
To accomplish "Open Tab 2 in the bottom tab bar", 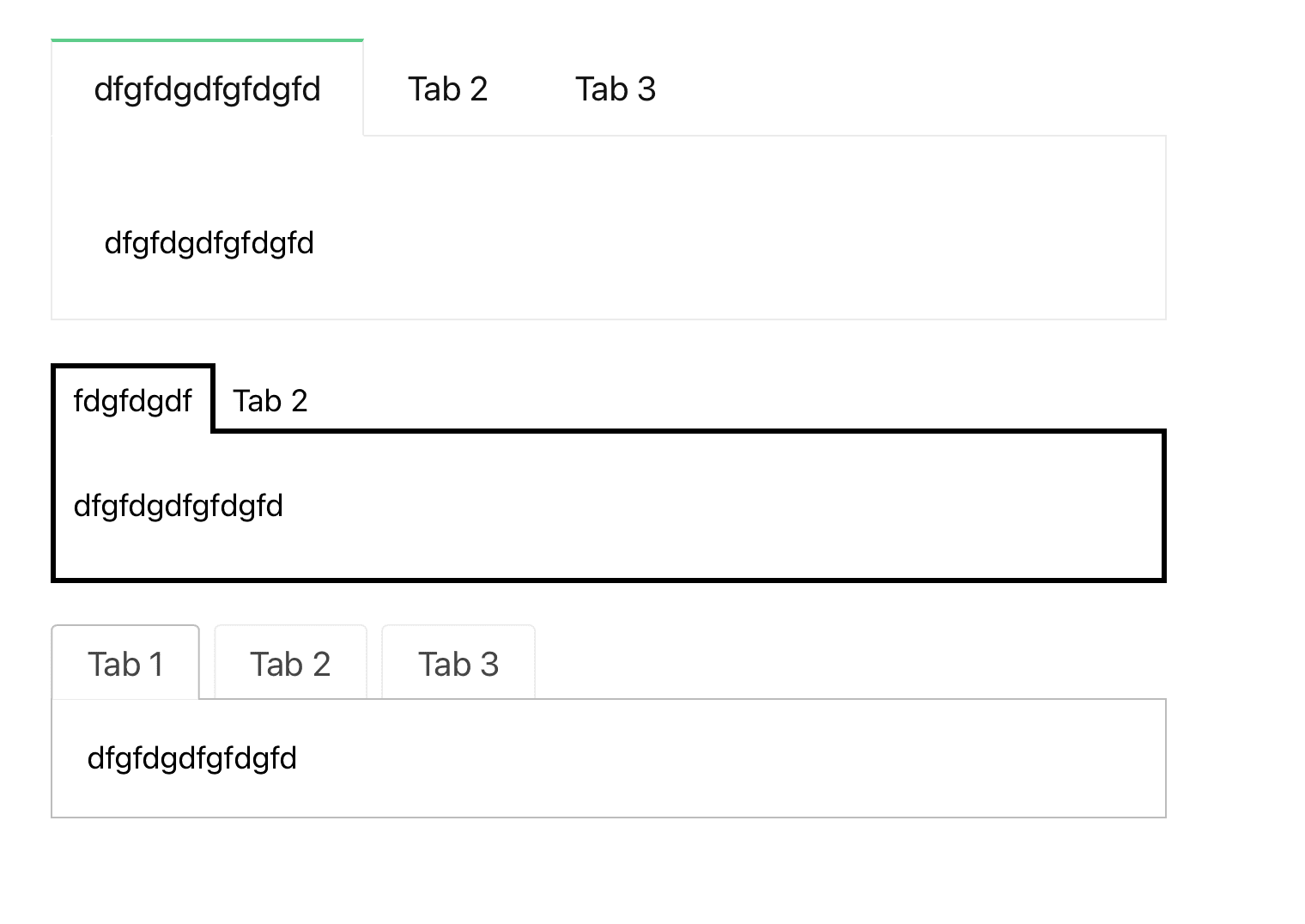I will (x=290, y=662).
